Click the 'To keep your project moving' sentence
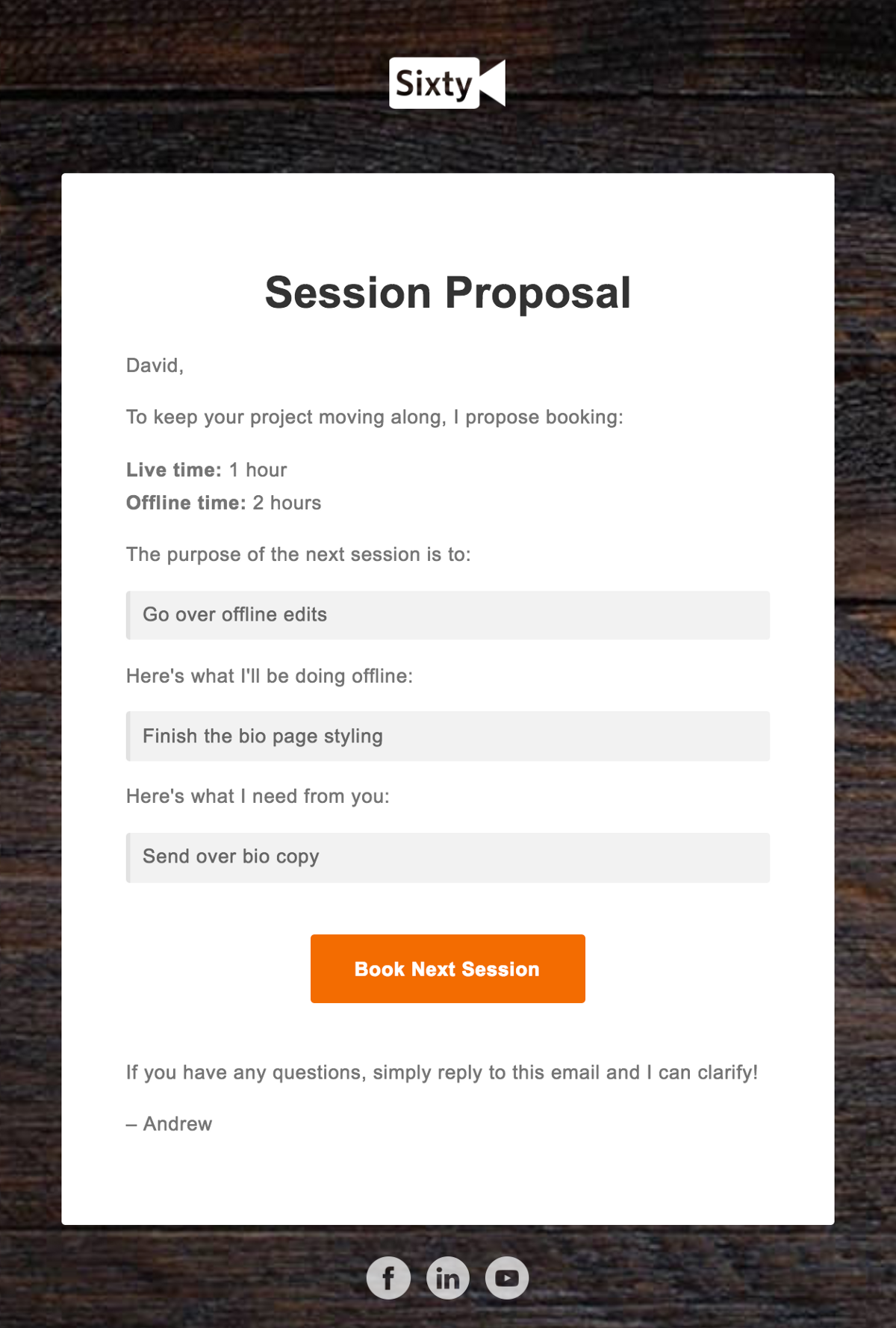This screenshot has width=896, height=1328. tap(375, 417)
